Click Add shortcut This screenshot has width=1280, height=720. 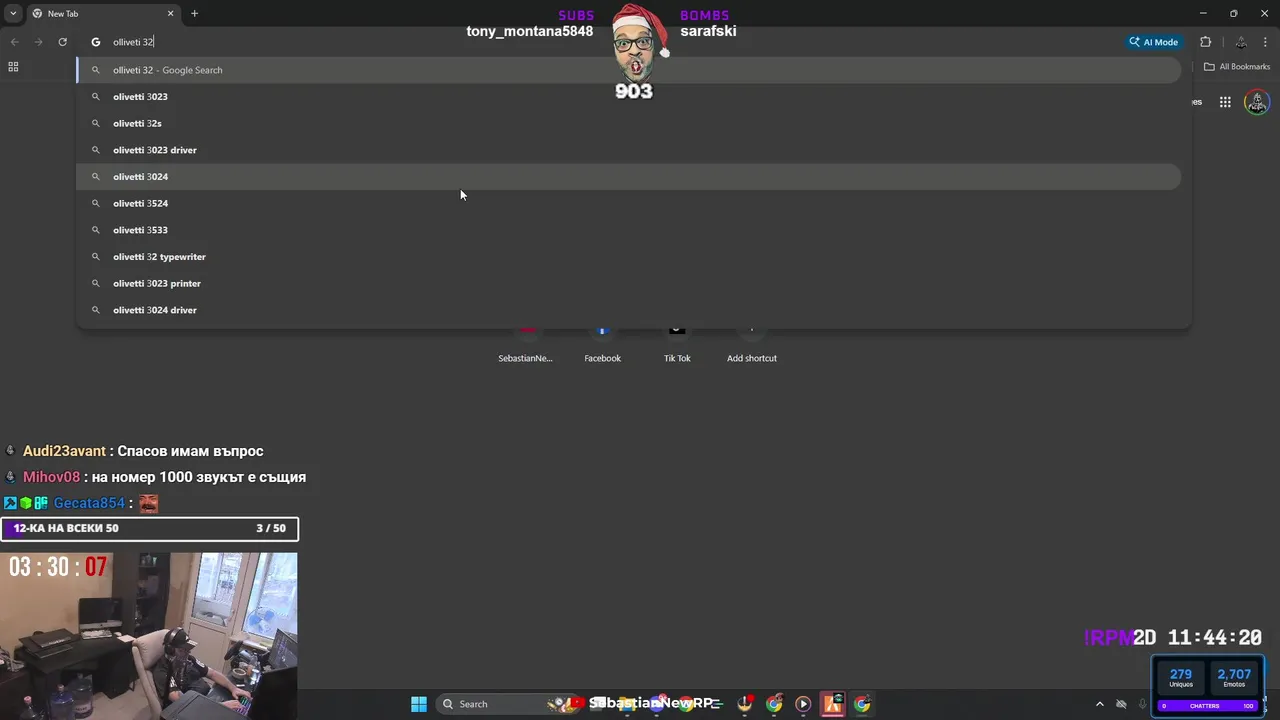[x=752, y=346]
